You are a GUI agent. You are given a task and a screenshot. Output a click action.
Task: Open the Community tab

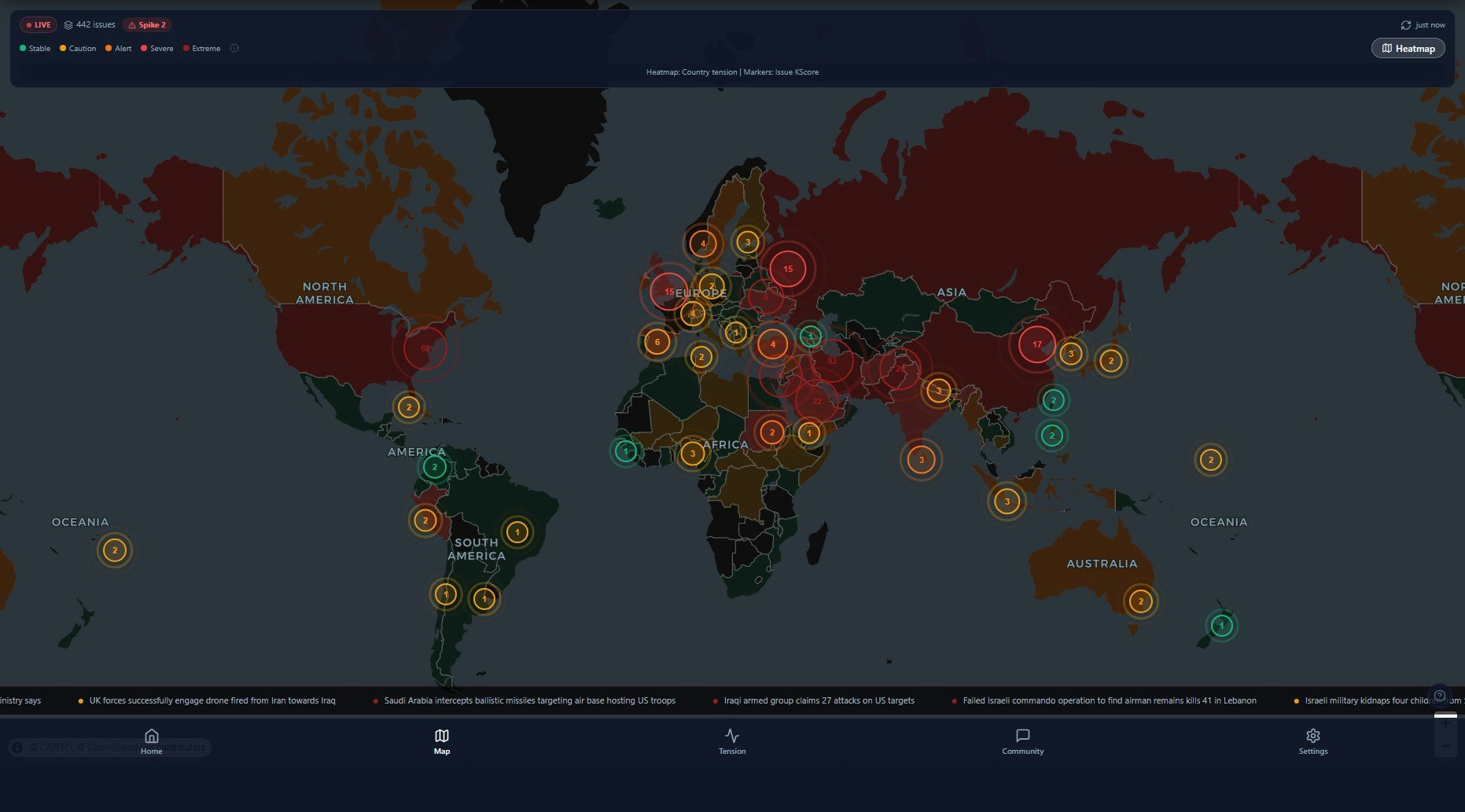click(1022, 741)
